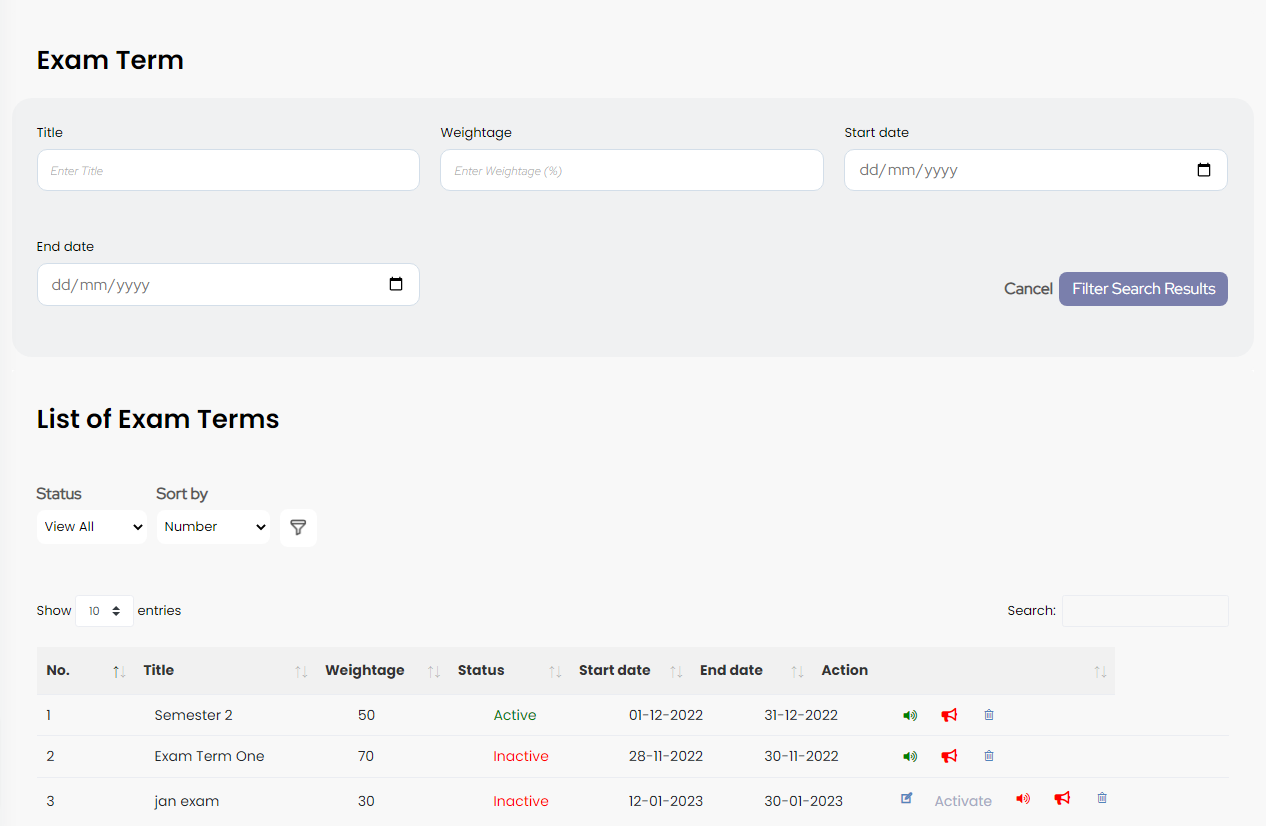
Task: Expand the Sort by Number dropdown
Action: pos(213,527)
